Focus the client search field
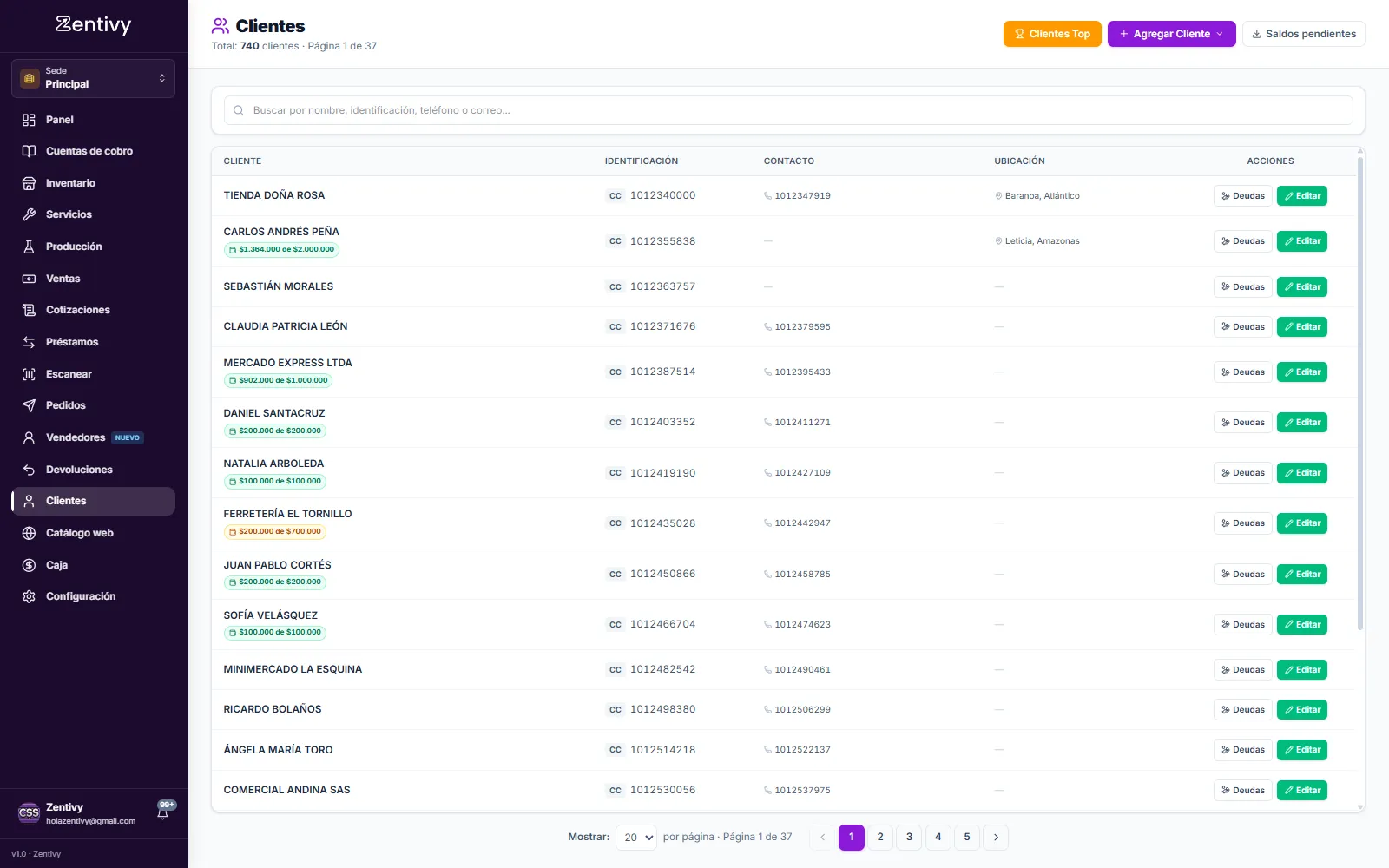 coord(788,110)
